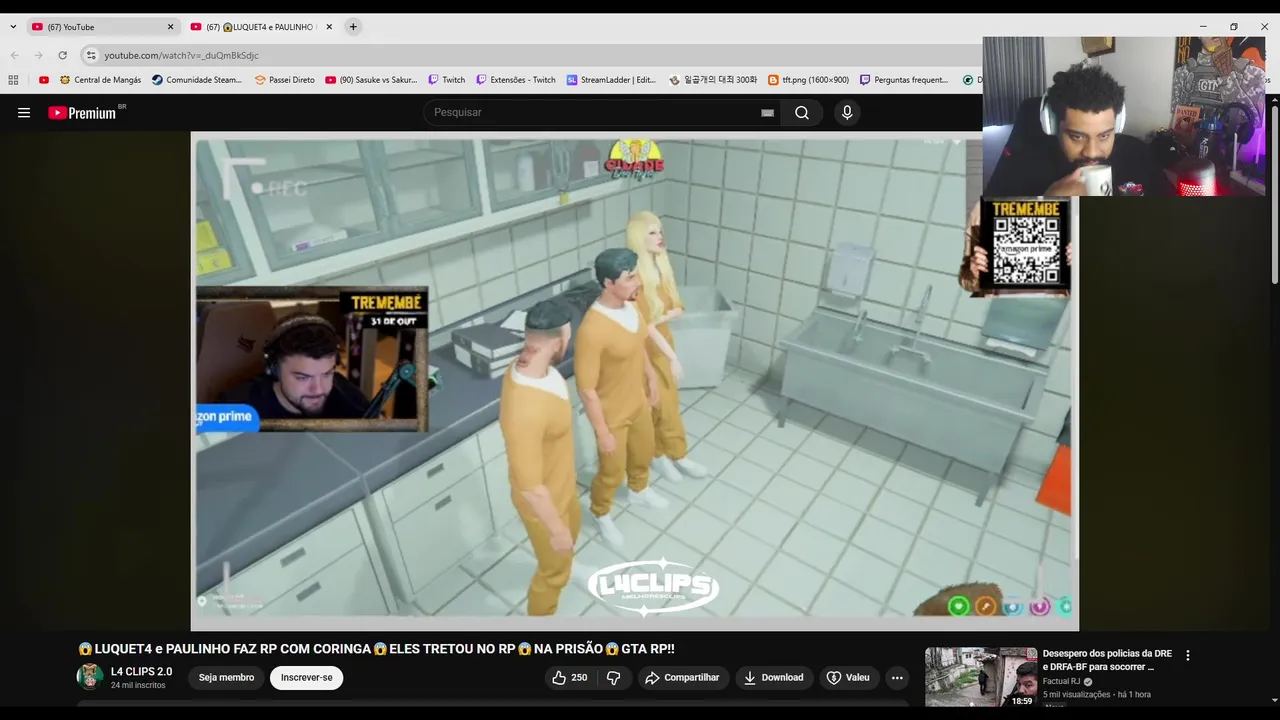Open the Passei Direto bookmark
This screenshot has height=720, width=1280.
click(x=284, y=80)
